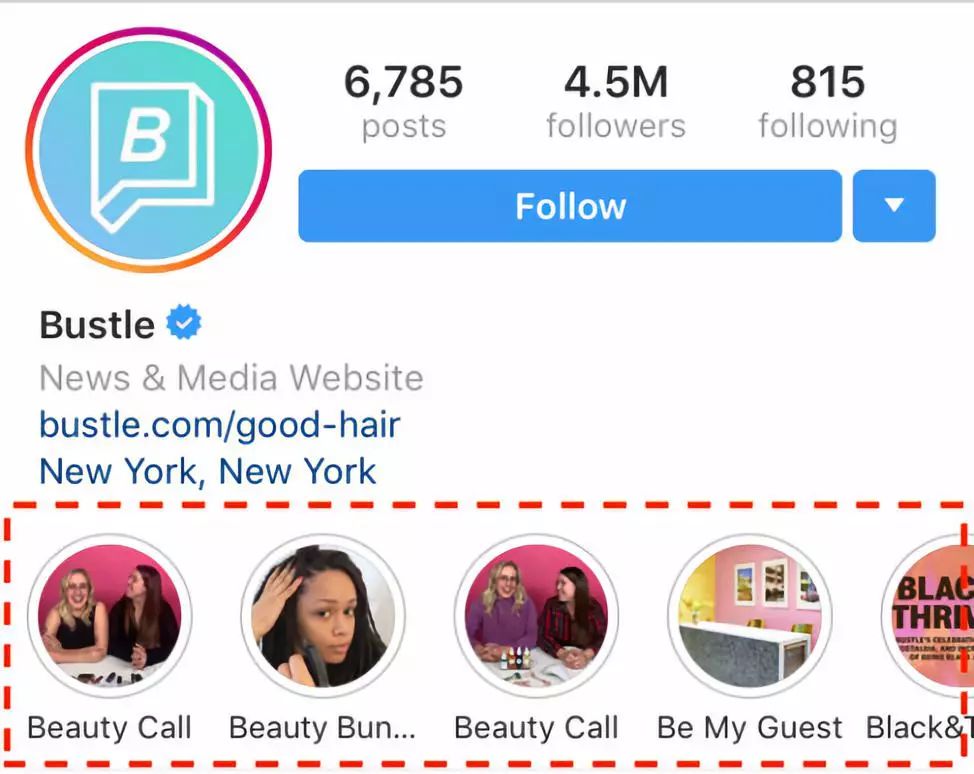Image resolution: width=974 pixels, height=774 pixels.
Task: Open the 815 following list
Action: [827, 102]
